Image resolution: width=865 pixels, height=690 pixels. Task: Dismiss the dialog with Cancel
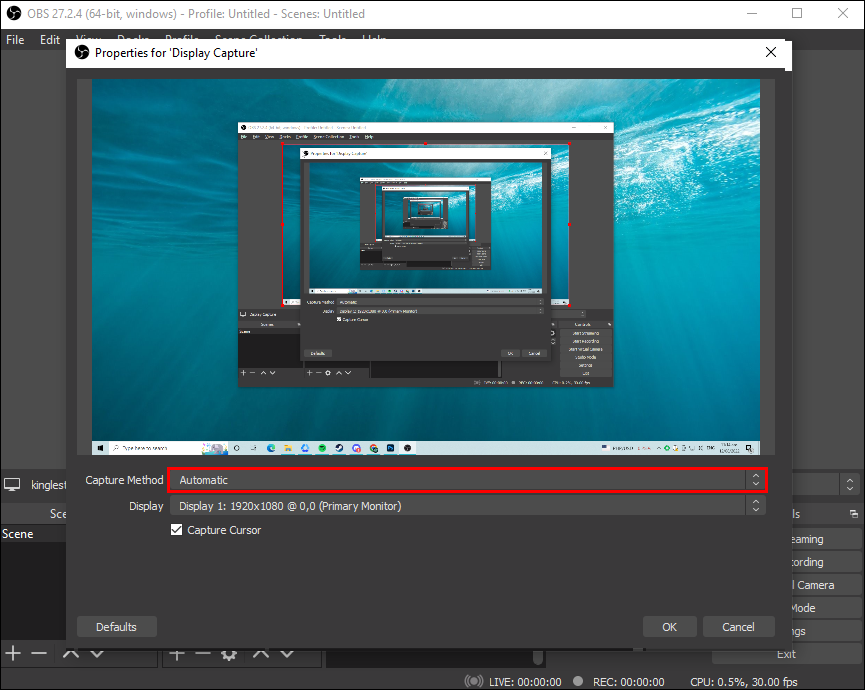coord(738,627)
